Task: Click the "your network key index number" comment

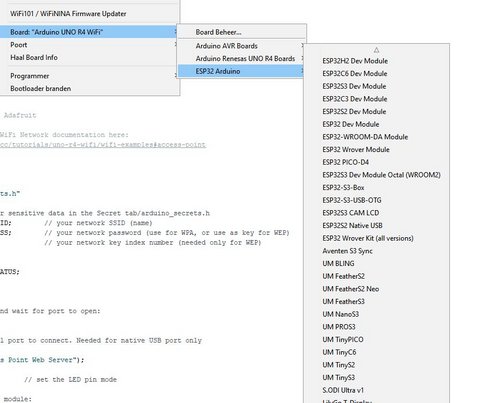Action: (x=153, y=243)
